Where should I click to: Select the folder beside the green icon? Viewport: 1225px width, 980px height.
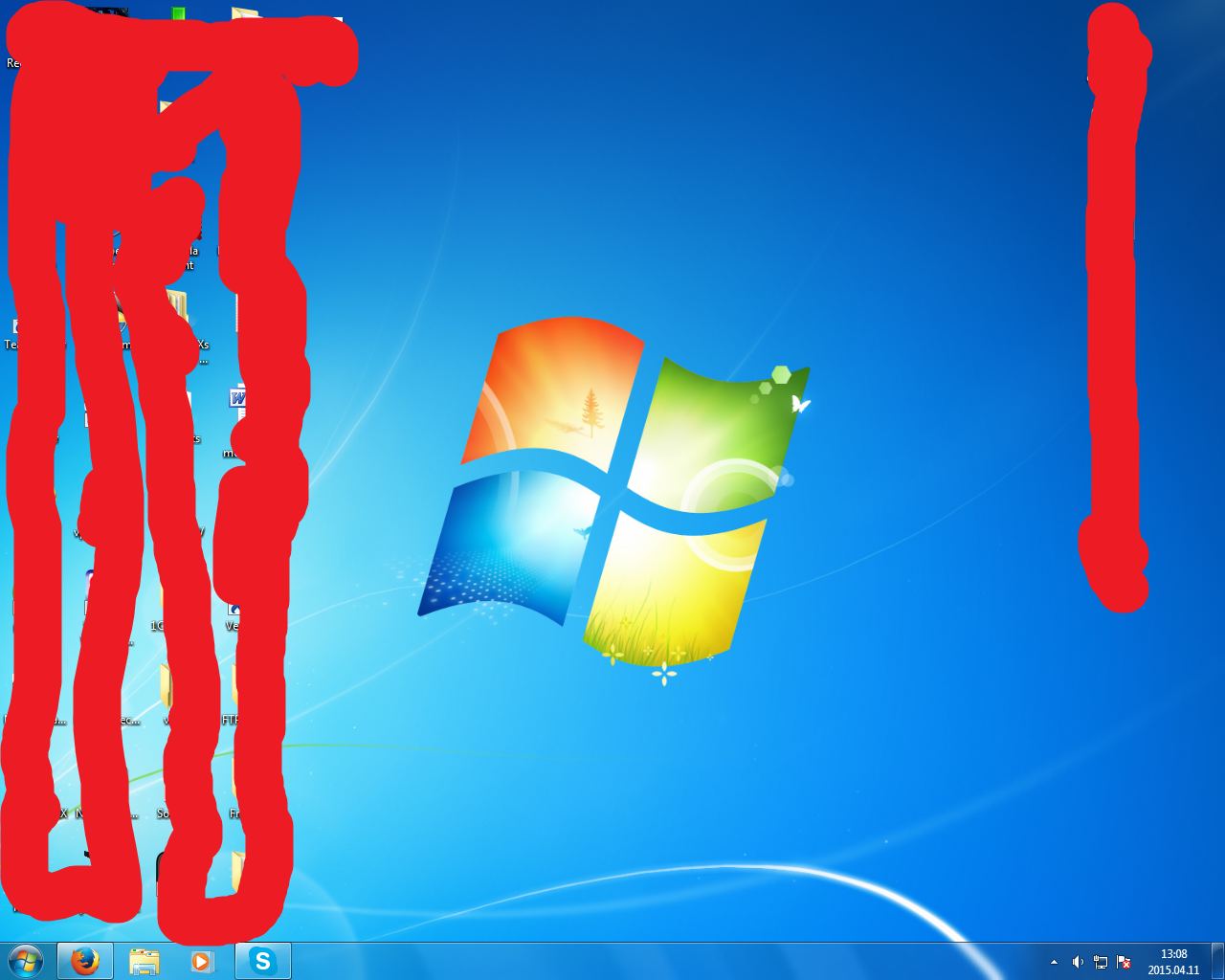click(x=246, y=14)
